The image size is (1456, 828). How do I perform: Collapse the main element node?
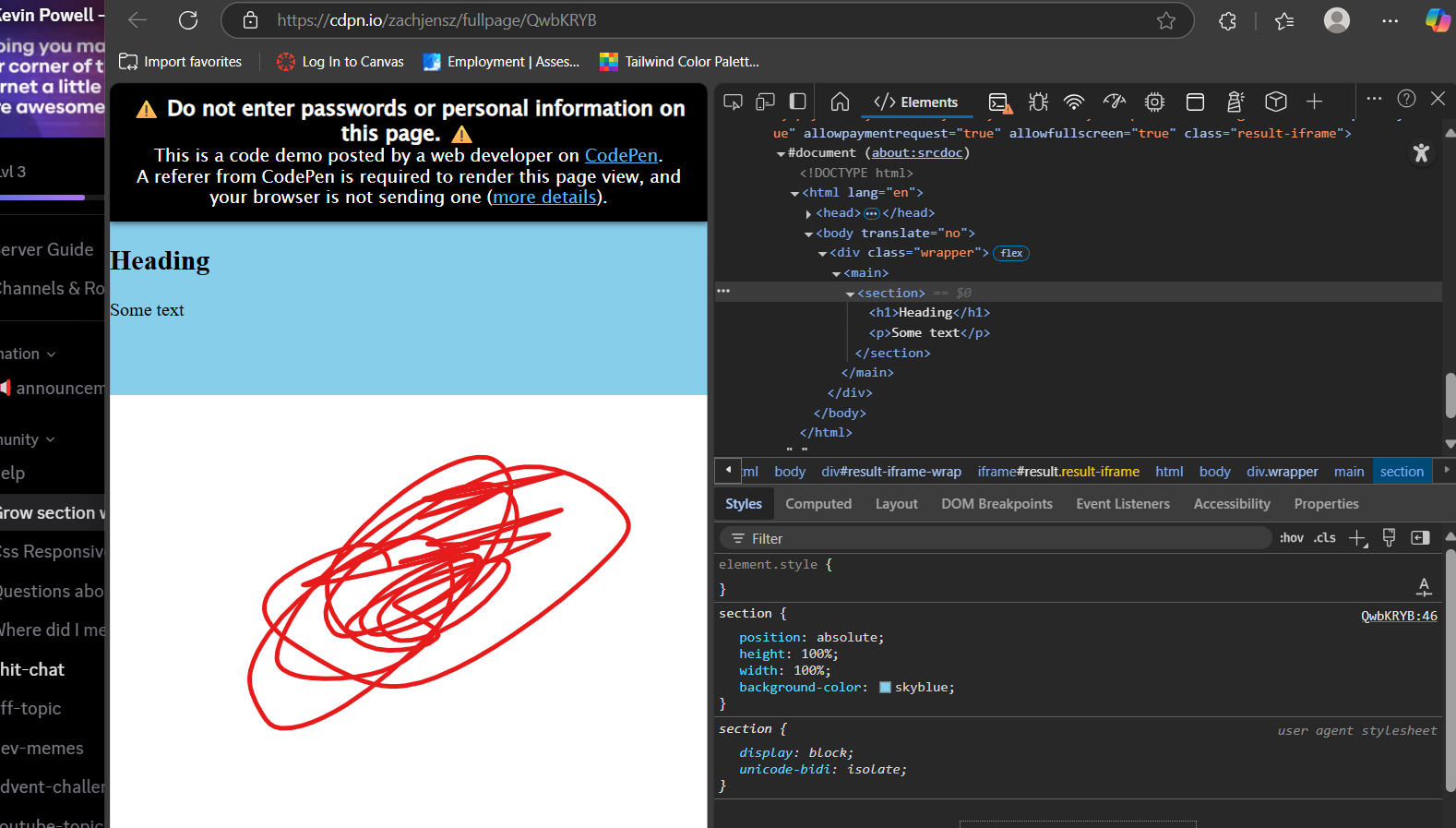(x=836, y=274)
